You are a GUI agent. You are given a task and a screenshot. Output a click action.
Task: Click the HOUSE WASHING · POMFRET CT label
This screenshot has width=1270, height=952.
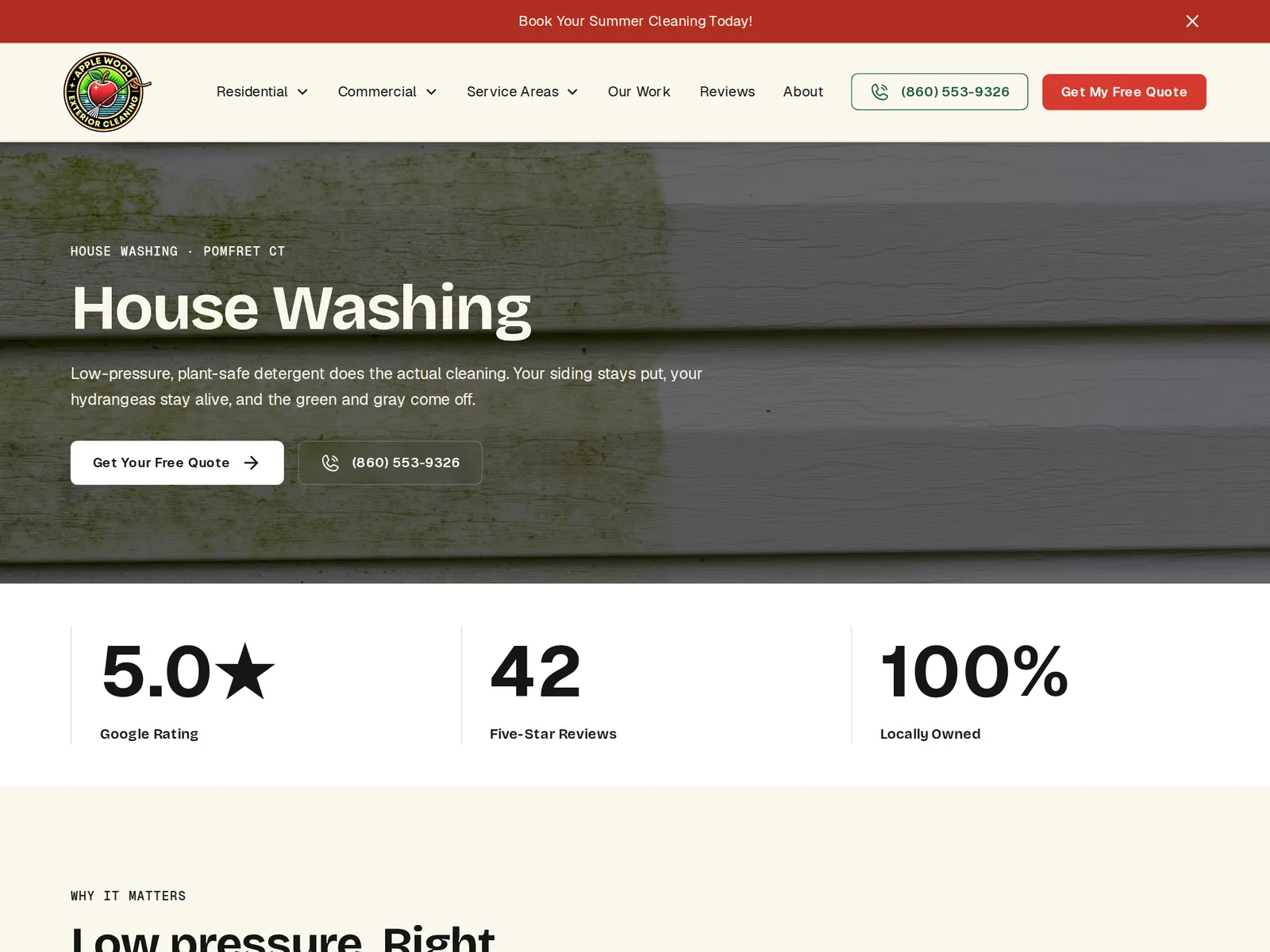coord(178,251)
